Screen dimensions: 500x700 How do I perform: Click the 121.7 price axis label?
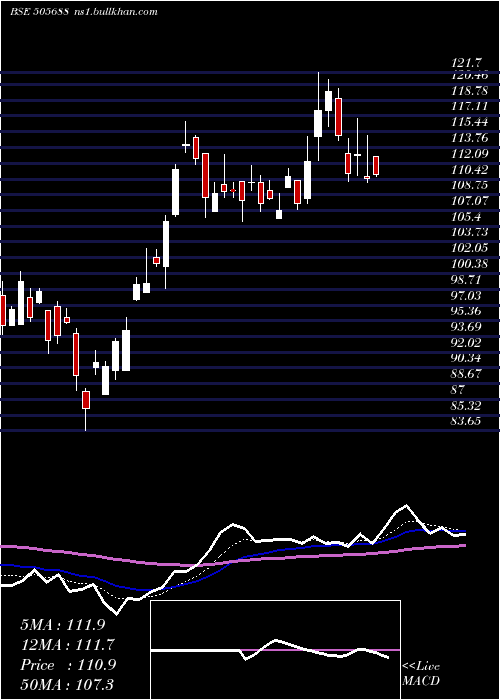[x=467, y=65]
